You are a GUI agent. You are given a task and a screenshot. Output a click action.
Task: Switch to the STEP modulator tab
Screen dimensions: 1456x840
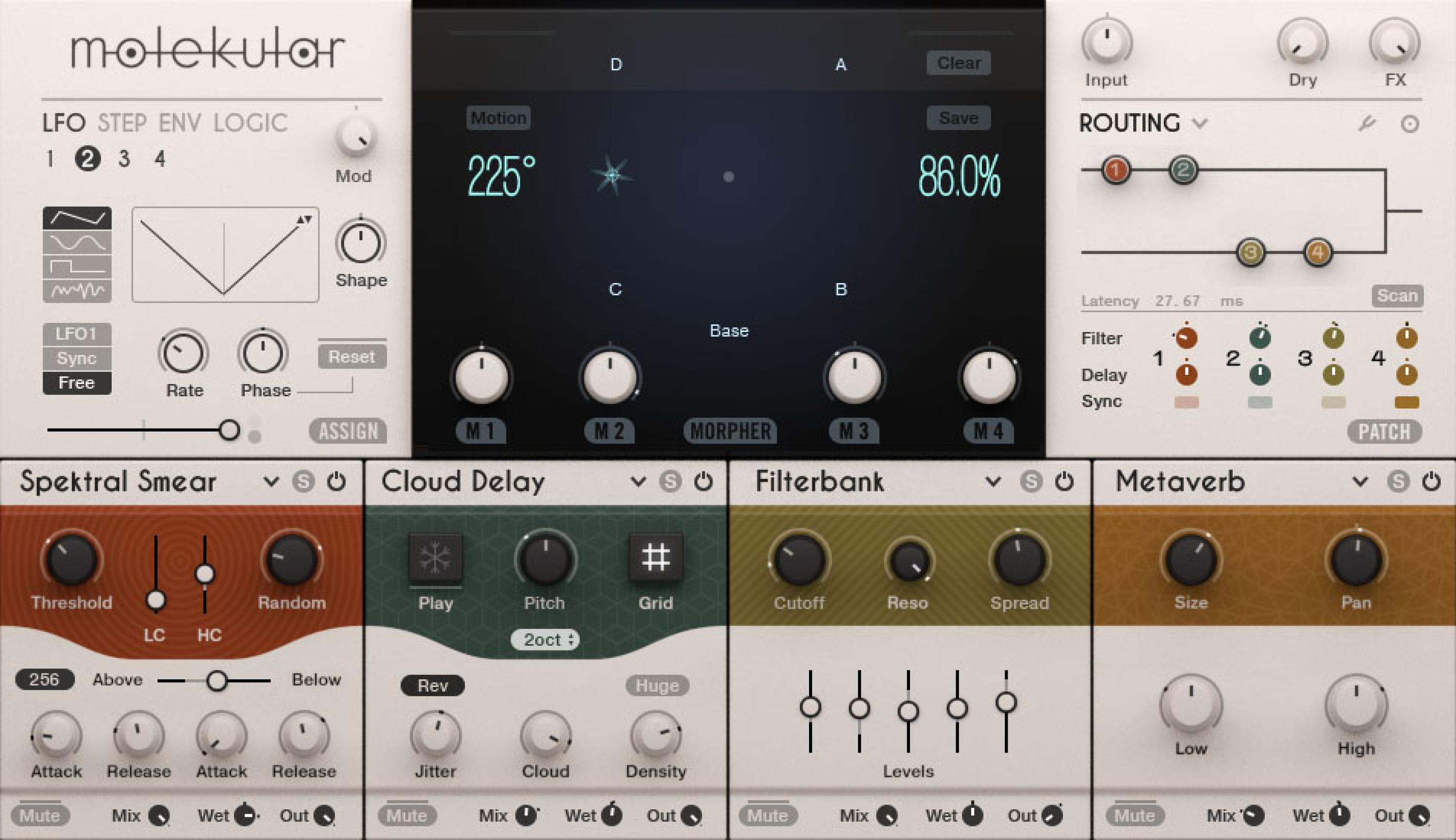point(122,123)
